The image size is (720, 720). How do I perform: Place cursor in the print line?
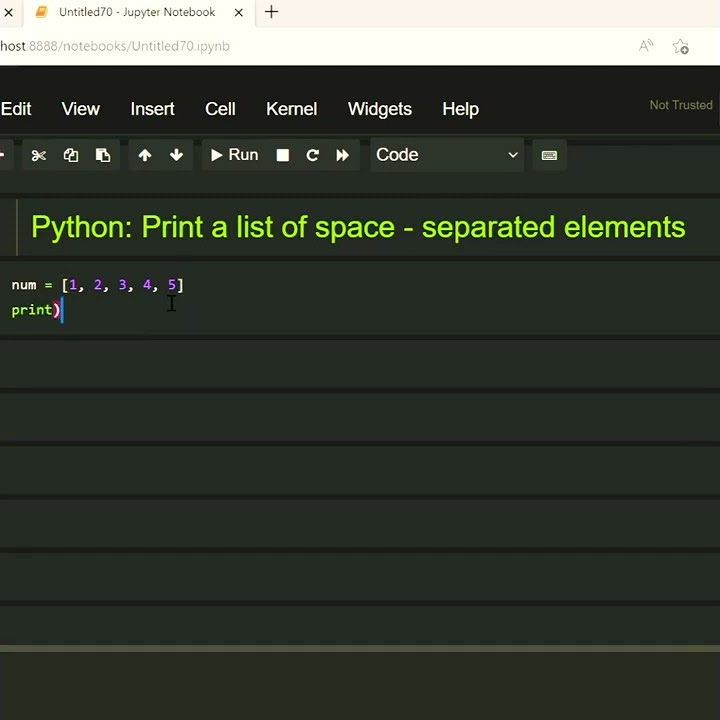36,310
